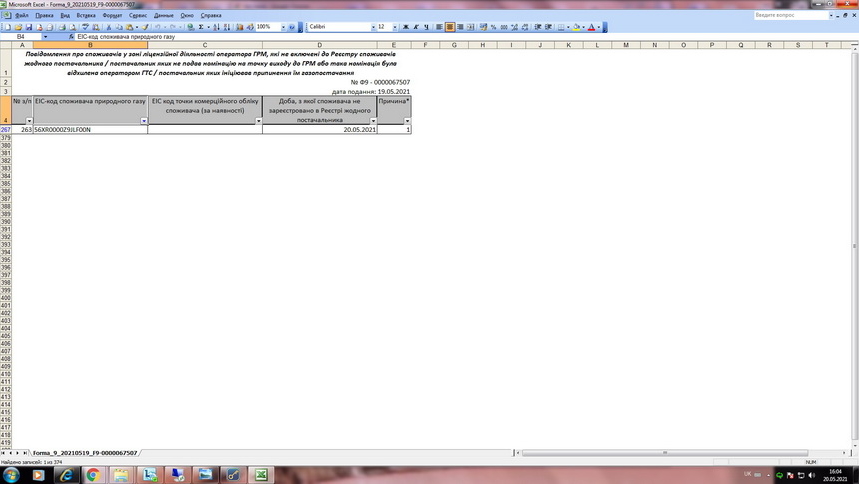The width and height of the screenshot is (859, 484).
Task: Click the Name Box showing B4
Action: tap(30, 36)
